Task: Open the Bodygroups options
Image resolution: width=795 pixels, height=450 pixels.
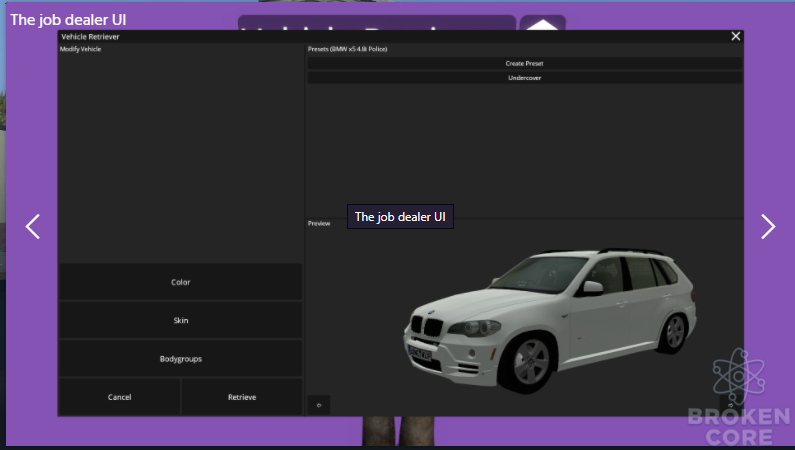Action: (180, 359)
